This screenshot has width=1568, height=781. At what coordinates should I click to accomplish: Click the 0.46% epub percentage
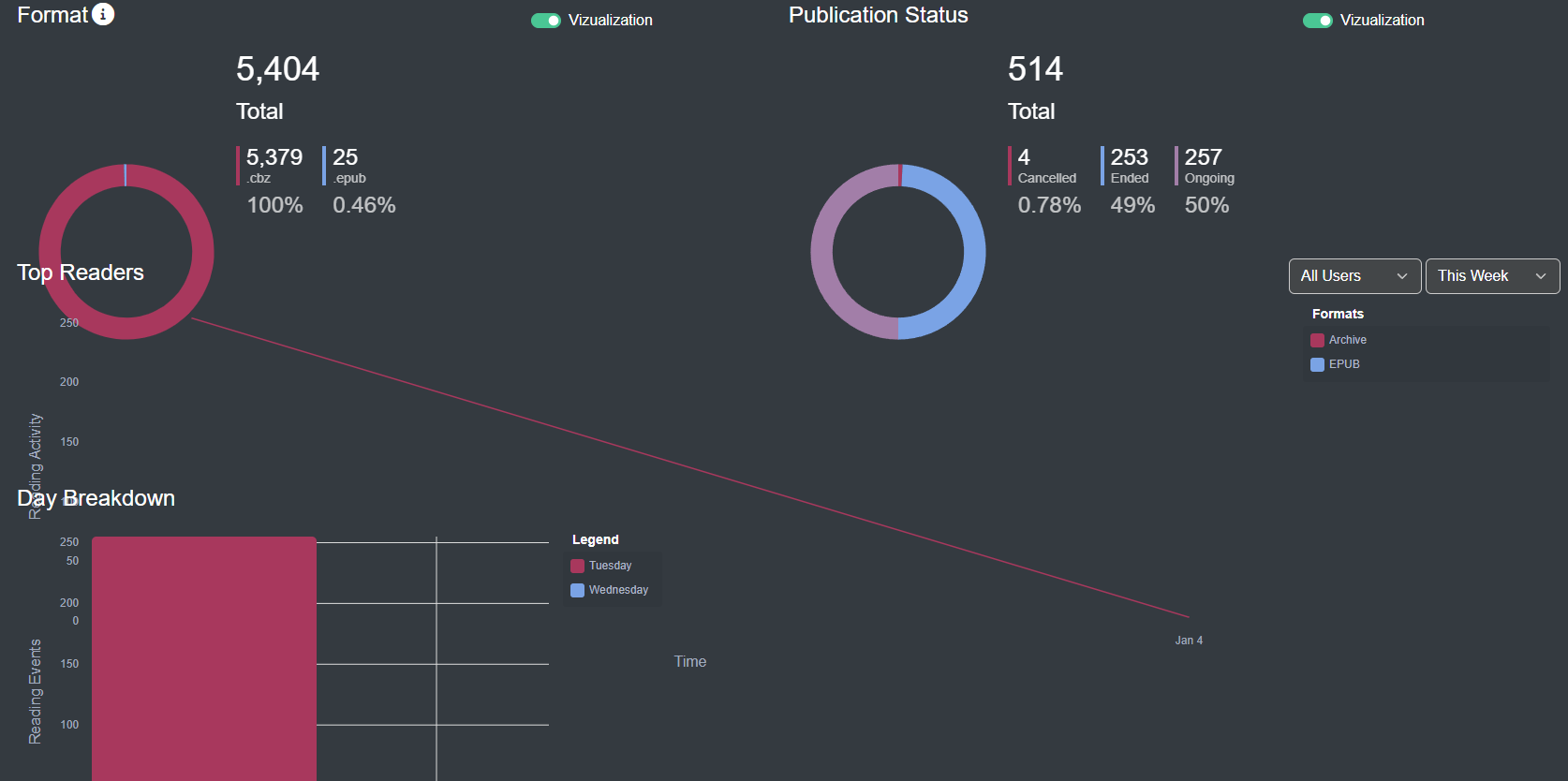[x=364, y=205]
